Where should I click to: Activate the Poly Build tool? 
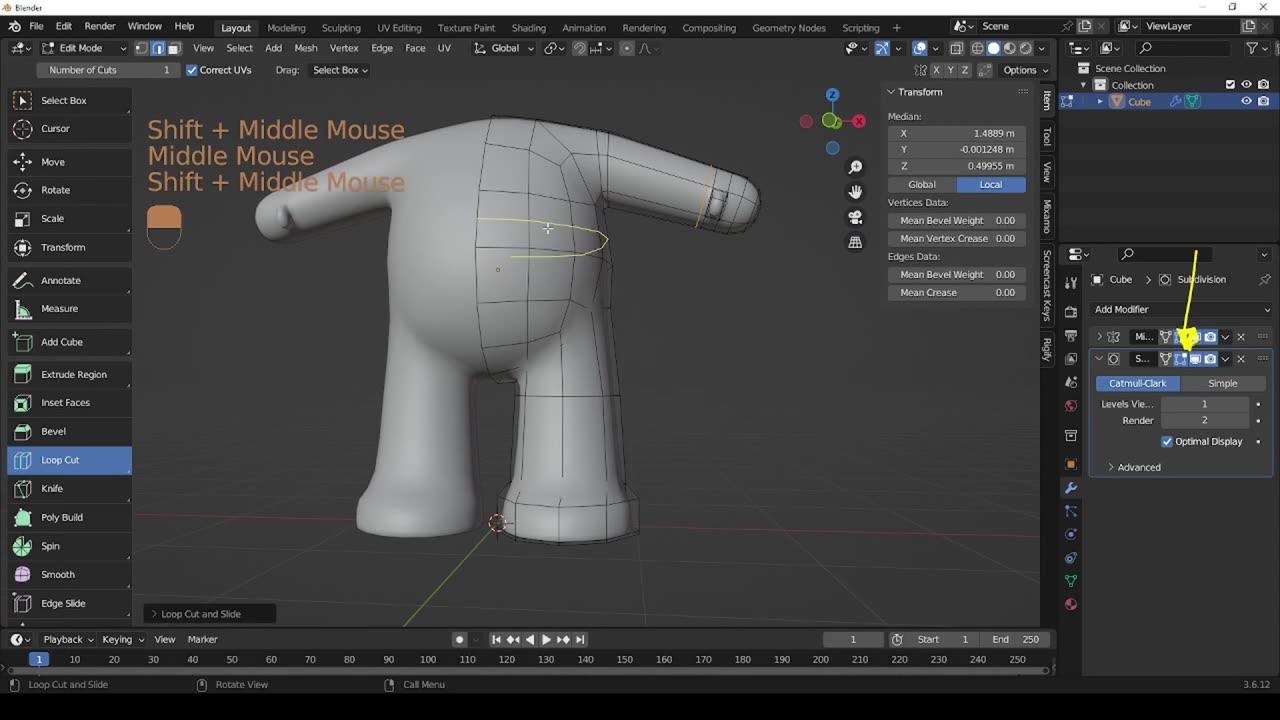69,517
